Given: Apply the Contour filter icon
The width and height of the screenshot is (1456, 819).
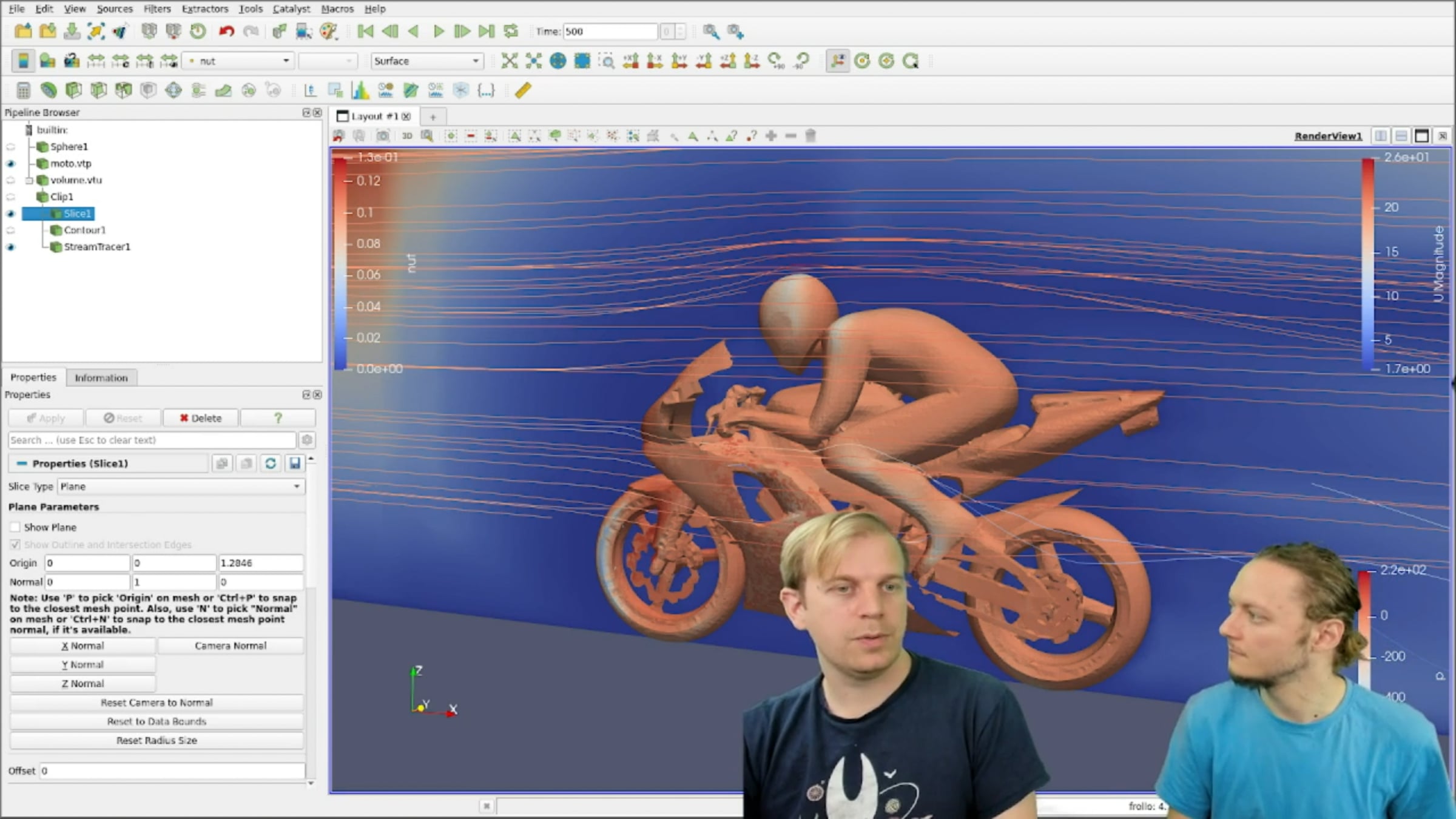Looking at the screenshot, I should pyautogui.click(x=49, y=90).
